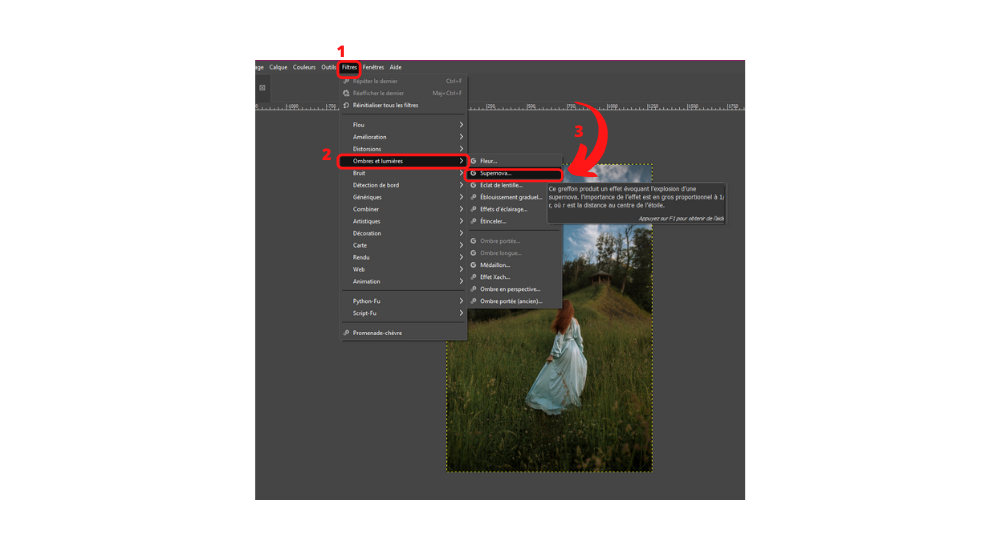Viewport: 1000px width, 560px height.
Task: Choose Ombre portée (ancien)... filter
Action: [515, 302]
